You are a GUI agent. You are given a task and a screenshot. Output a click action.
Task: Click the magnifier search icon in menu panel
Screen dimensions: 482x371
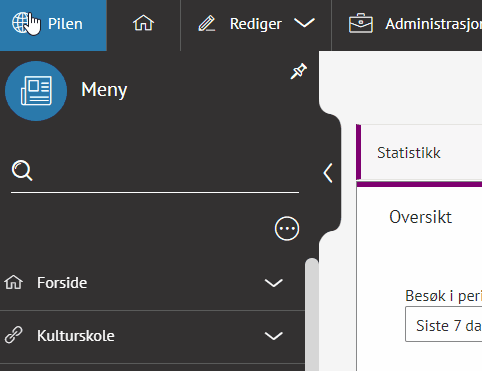[x=22, y=171]
